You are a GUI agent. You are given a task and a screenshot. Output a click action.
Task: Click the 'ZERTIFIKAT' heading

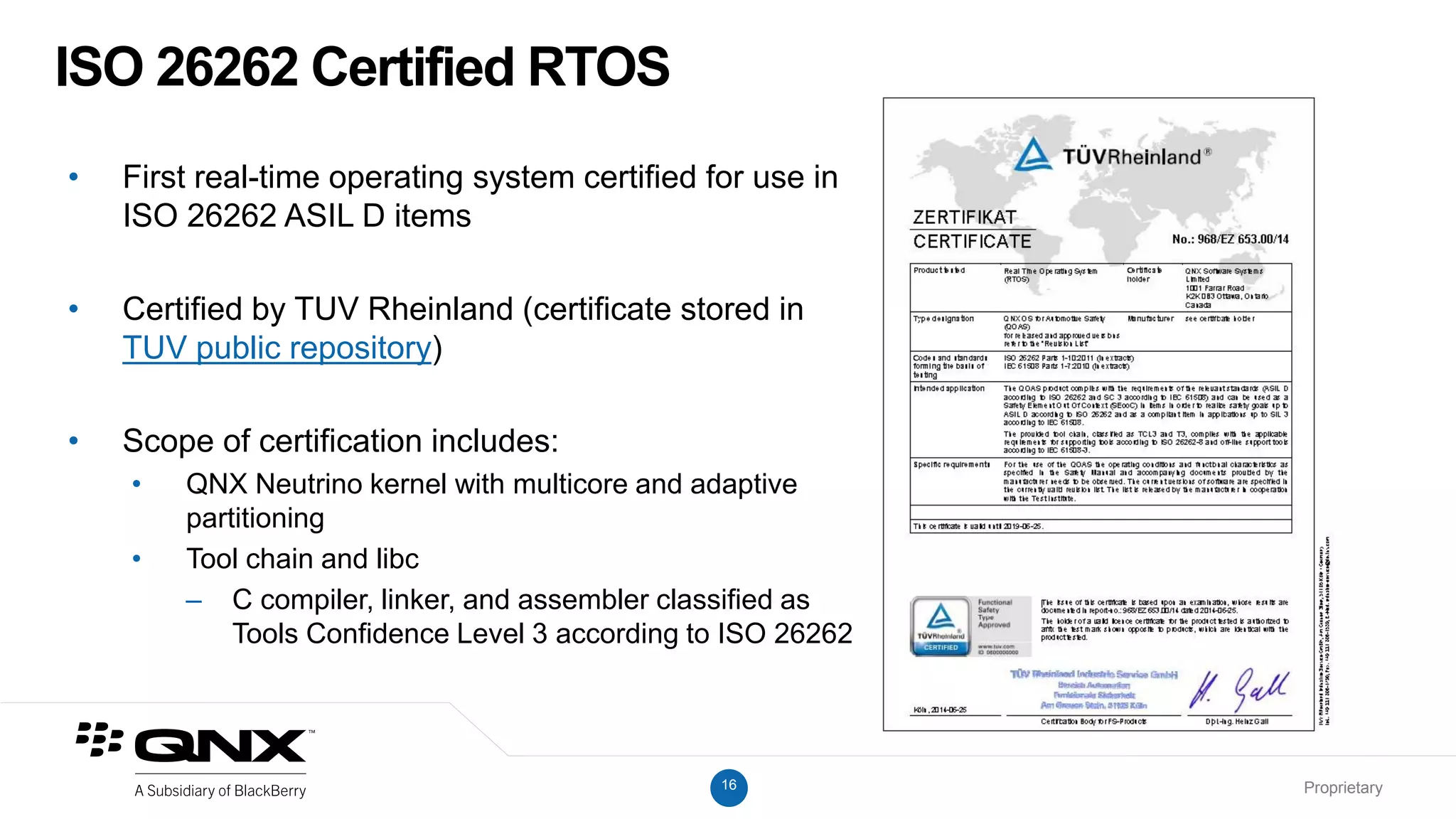click(x=965, y=218)
